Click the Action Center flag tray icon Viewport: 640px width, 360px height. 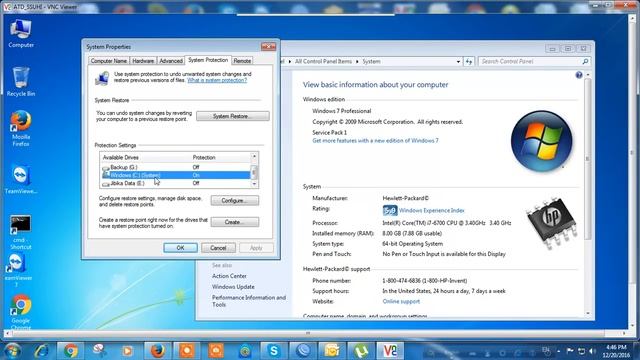[570, 351]
